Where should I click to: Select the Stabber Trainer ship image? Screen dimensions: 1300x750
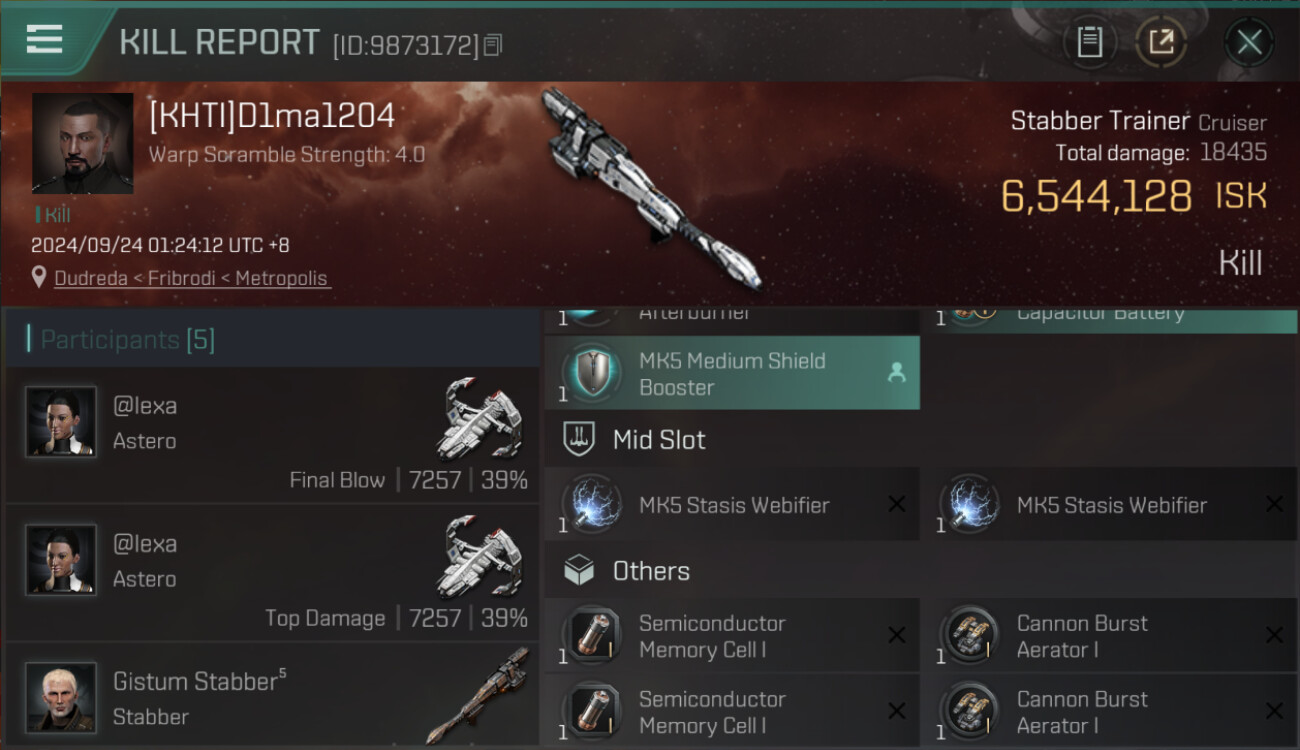[652, 187]
